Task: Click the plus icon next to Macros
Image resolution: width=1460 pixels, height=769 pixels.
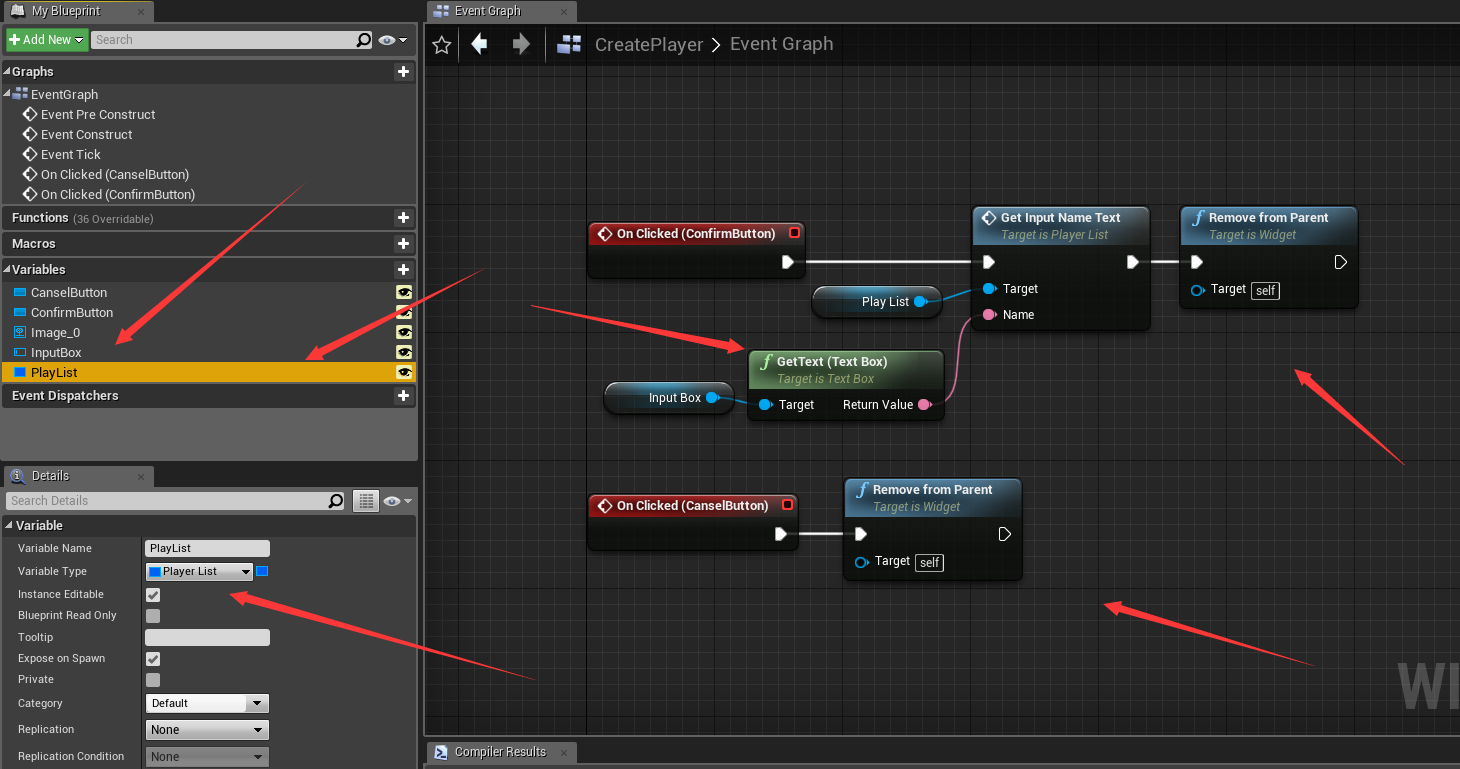Action: coord(403,243)
